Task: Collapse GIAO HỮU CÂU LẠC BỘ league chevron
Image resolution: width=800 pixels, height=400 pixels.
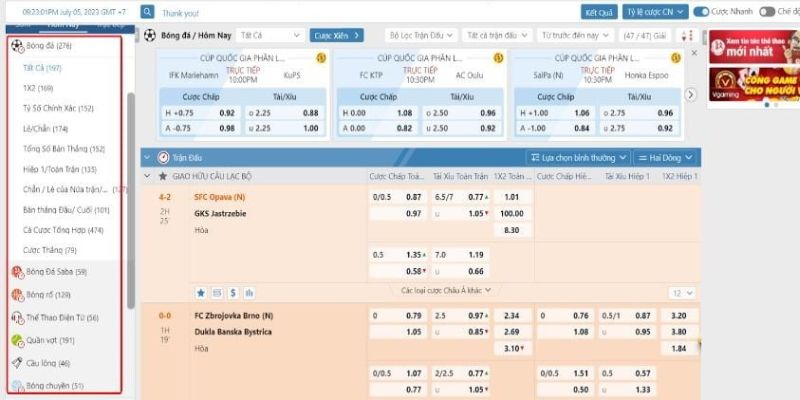Action: point(147,177)
